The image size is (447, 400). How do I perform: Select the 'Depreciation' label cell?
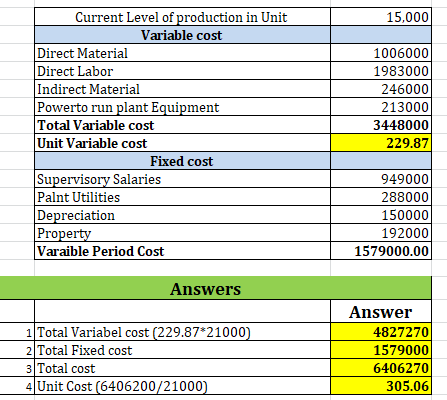tap(182, 215)
